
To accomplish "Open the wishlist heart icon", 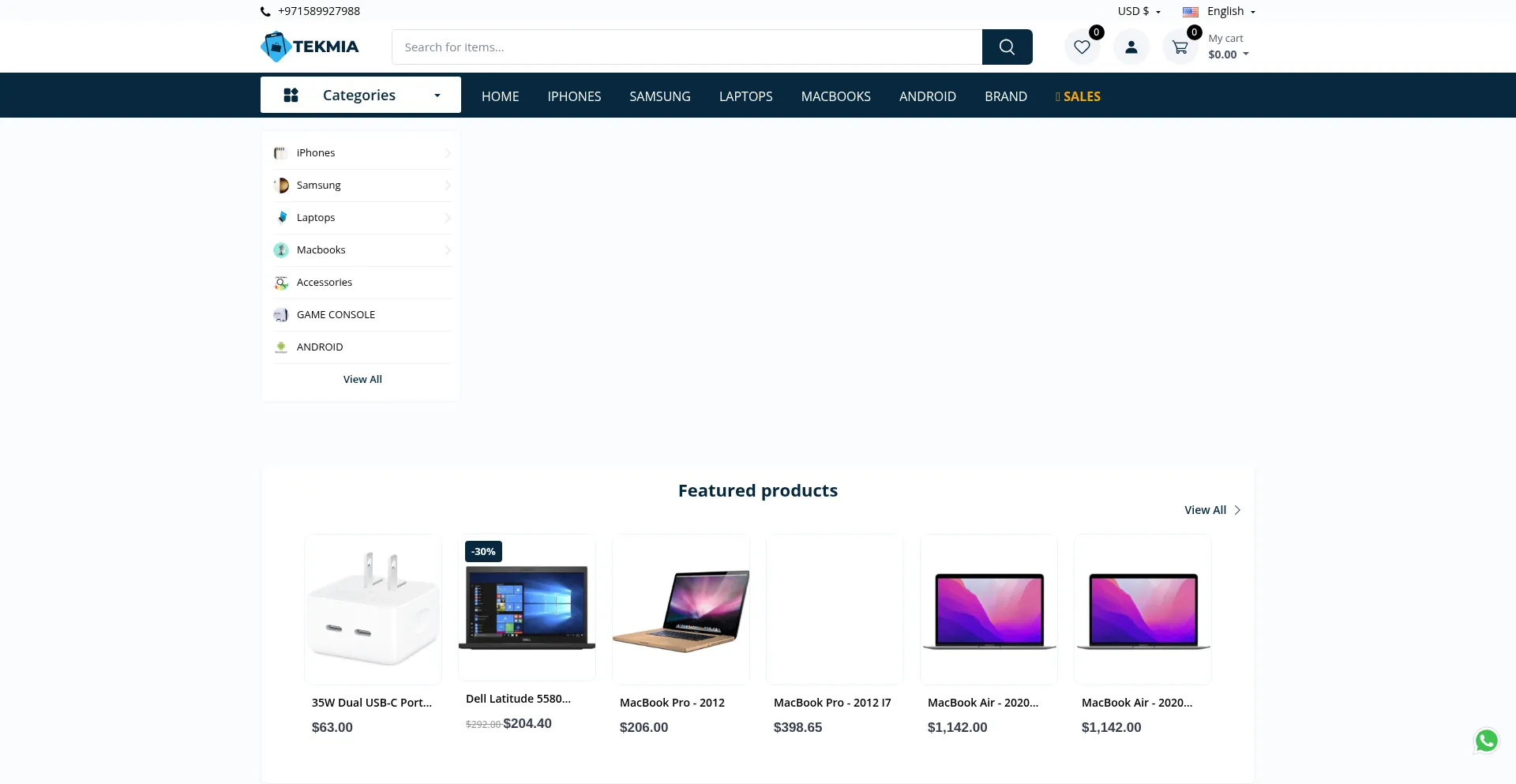I will [x=1083, y=47].
